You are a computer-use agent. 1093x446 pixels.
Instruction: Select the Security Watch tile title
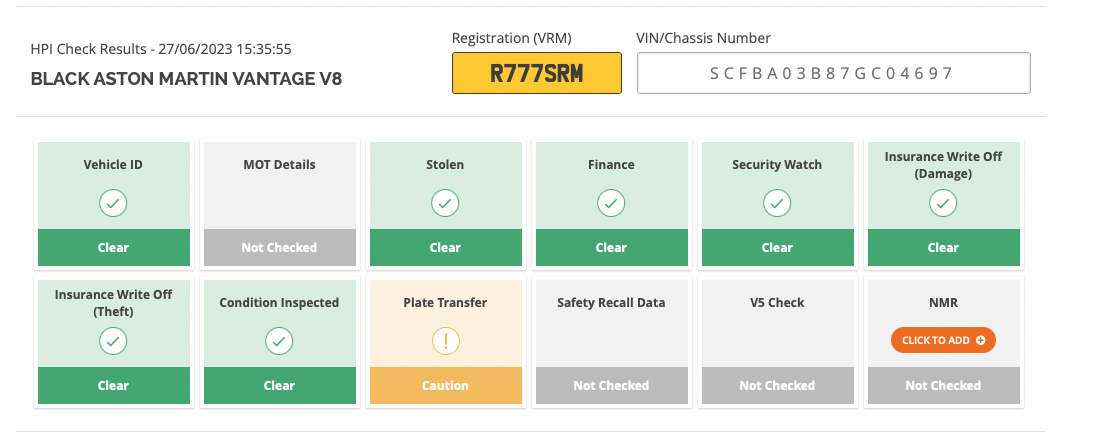click(777, 165)
